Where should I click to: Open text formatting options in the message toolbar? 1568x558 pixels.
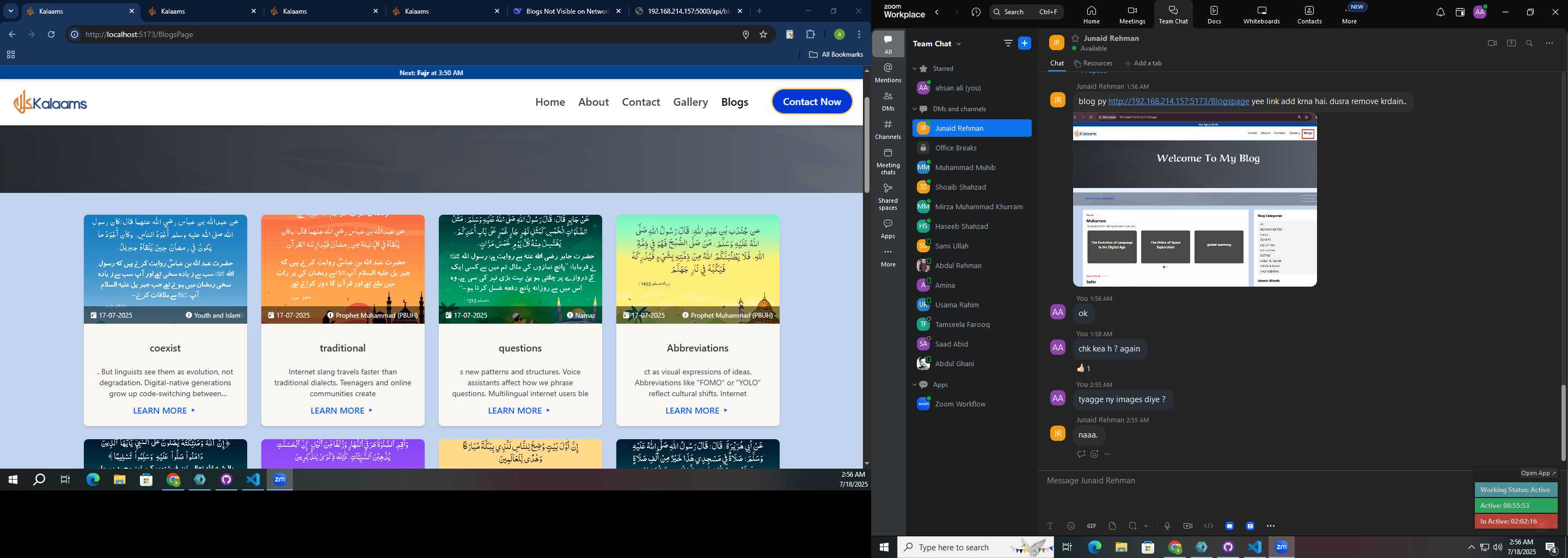(1050, 526)
